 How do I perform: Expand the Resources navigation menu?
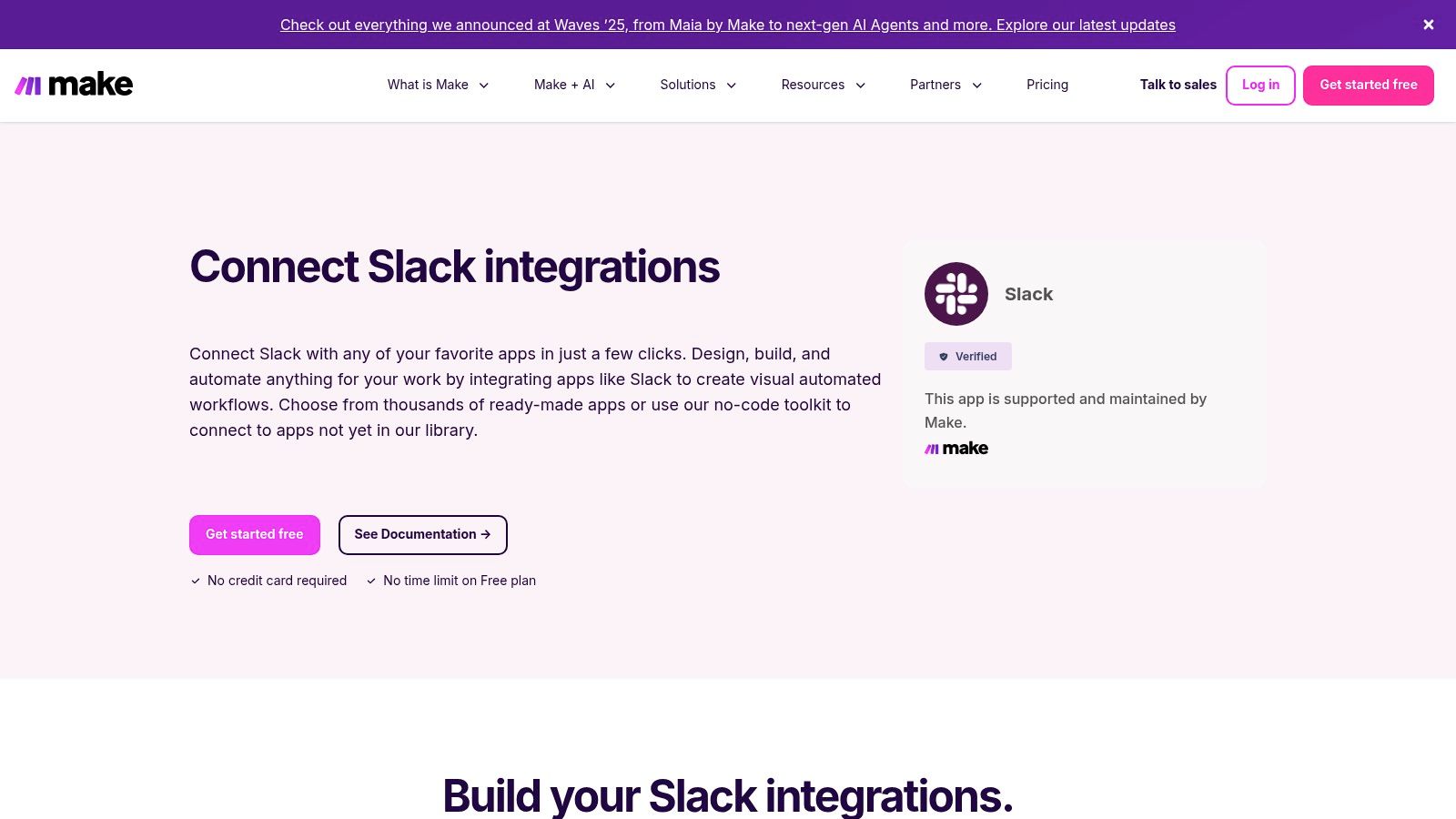822,85
